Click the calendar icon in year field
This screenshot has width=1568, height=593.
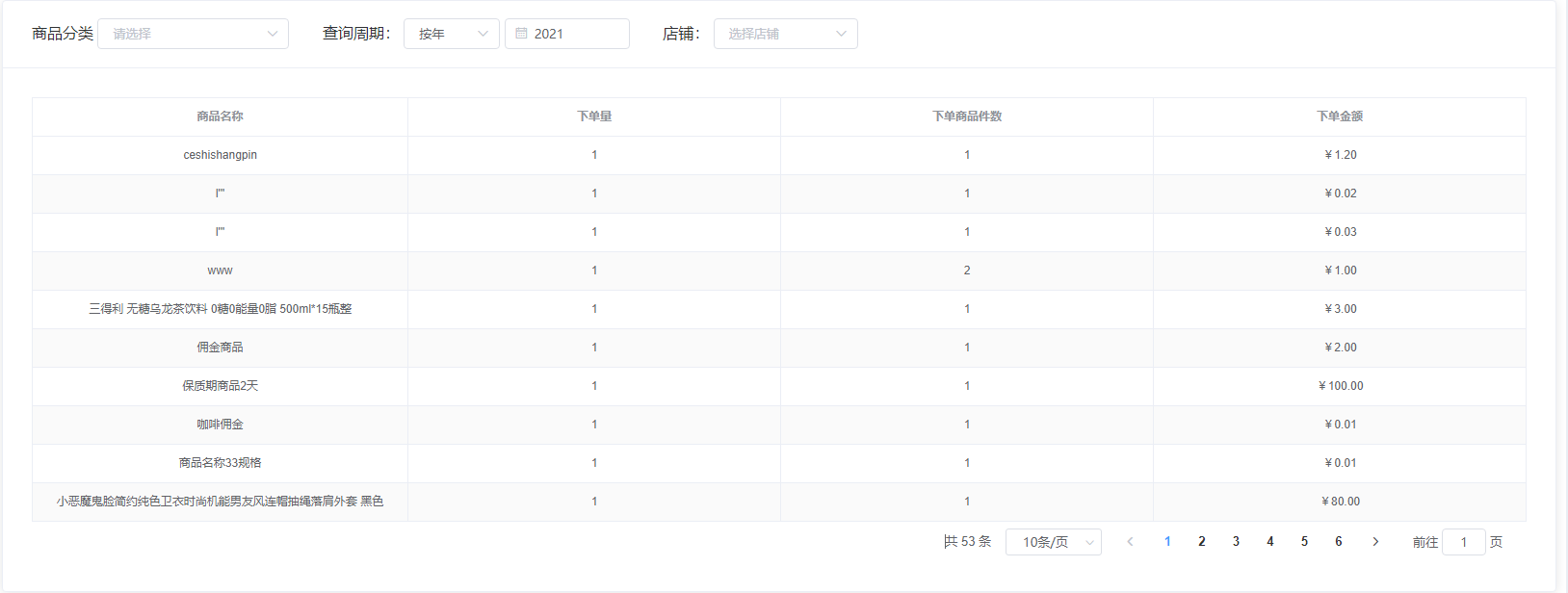click(521, 34)
